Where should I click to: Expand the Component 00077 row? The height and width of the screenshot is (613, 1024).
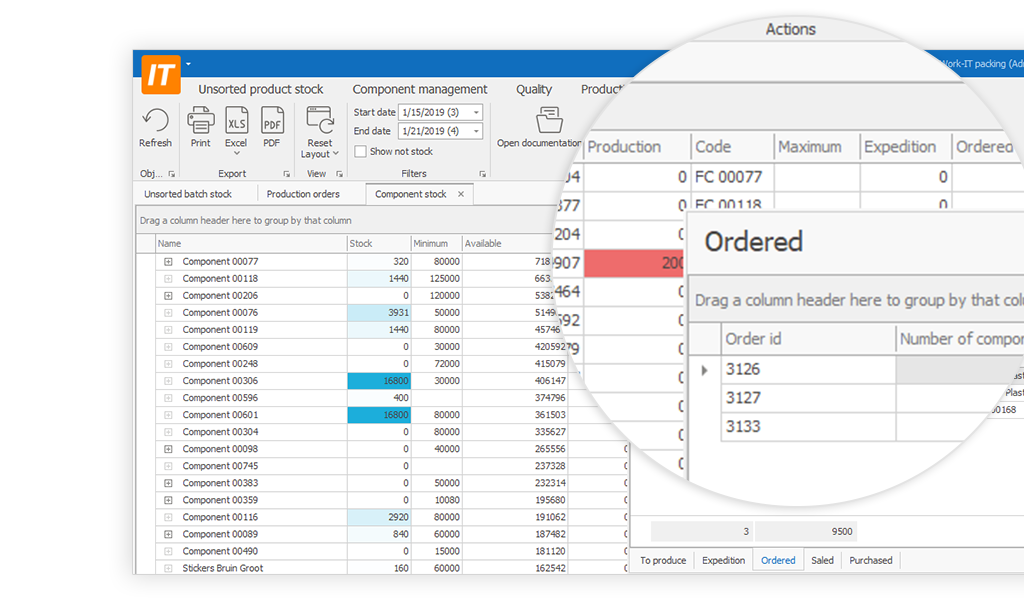(168, 262)
